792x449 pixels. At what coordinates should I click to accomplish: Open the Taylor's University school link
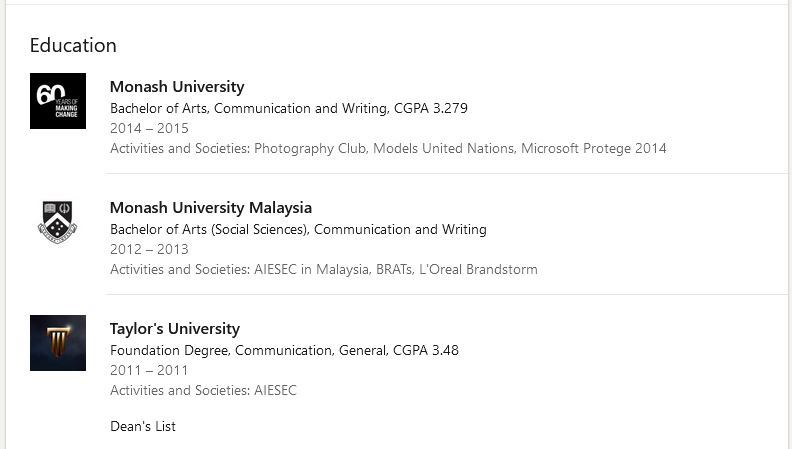coord(175,329)
